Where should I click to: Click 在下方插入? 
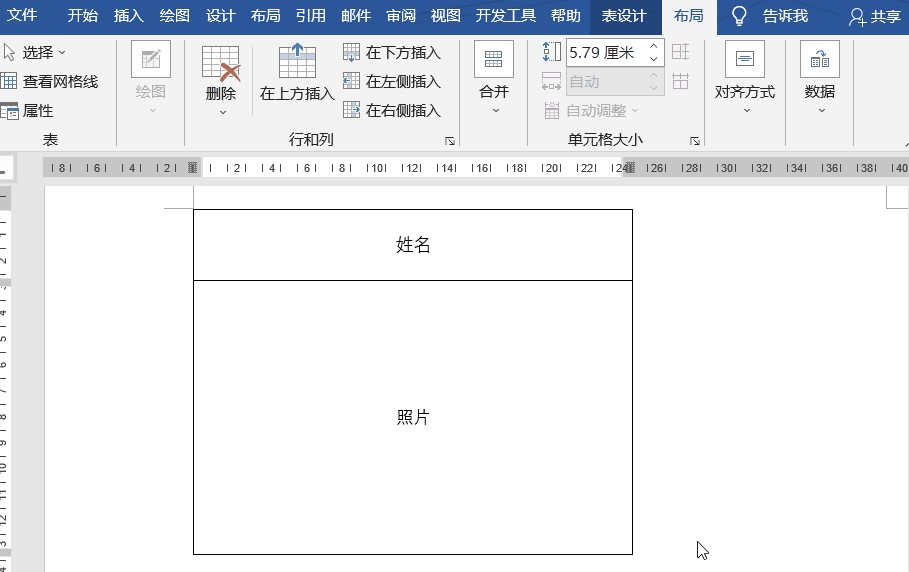point(392,53)
